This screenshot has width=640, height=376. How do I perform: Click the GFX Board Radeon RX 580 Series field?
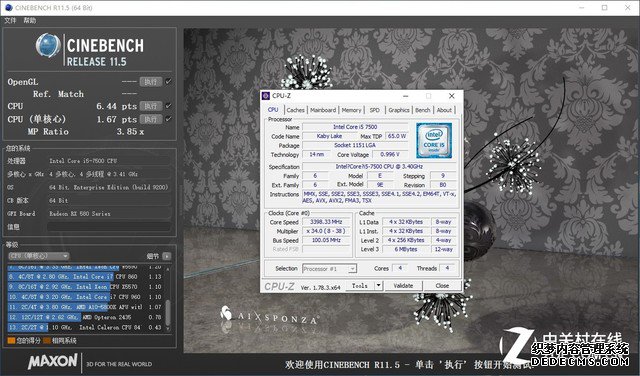pos(109,214)
